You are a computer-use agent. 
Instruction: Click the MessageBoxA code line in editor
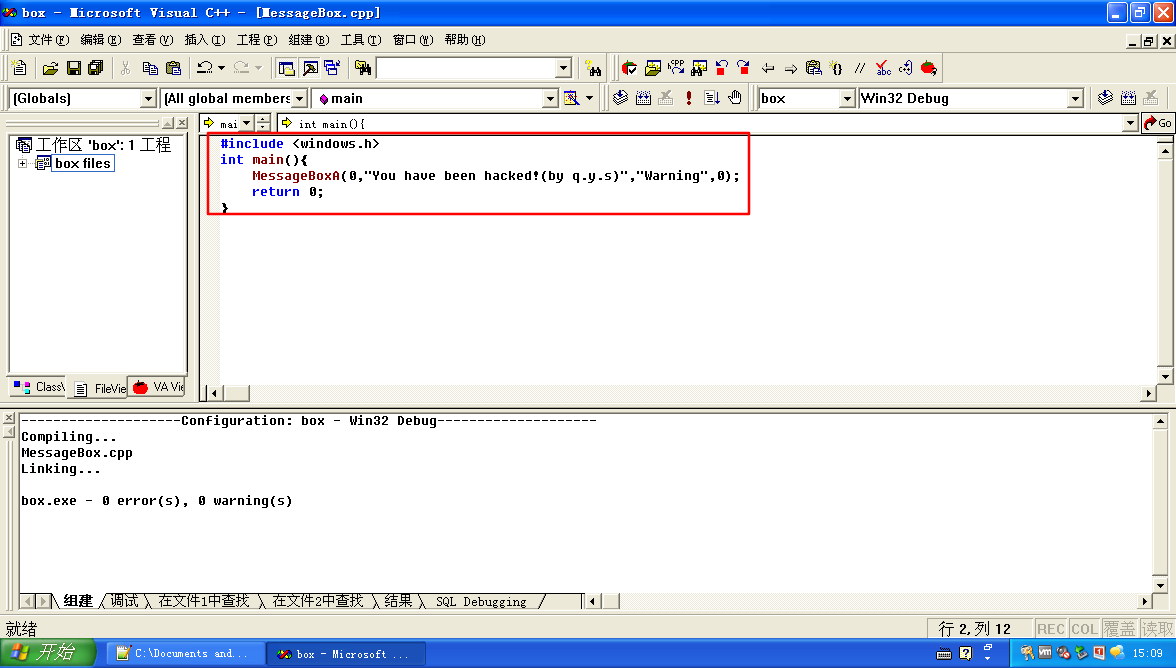(495, 175)
